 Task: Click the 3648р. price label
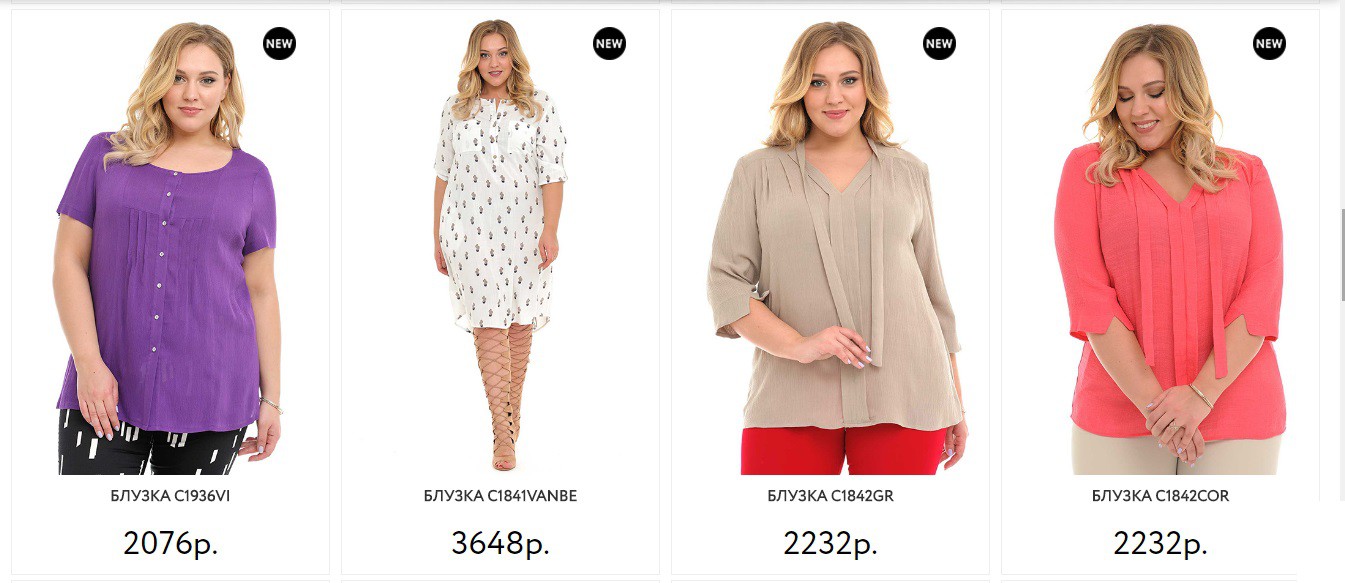(x=500, y=543)
